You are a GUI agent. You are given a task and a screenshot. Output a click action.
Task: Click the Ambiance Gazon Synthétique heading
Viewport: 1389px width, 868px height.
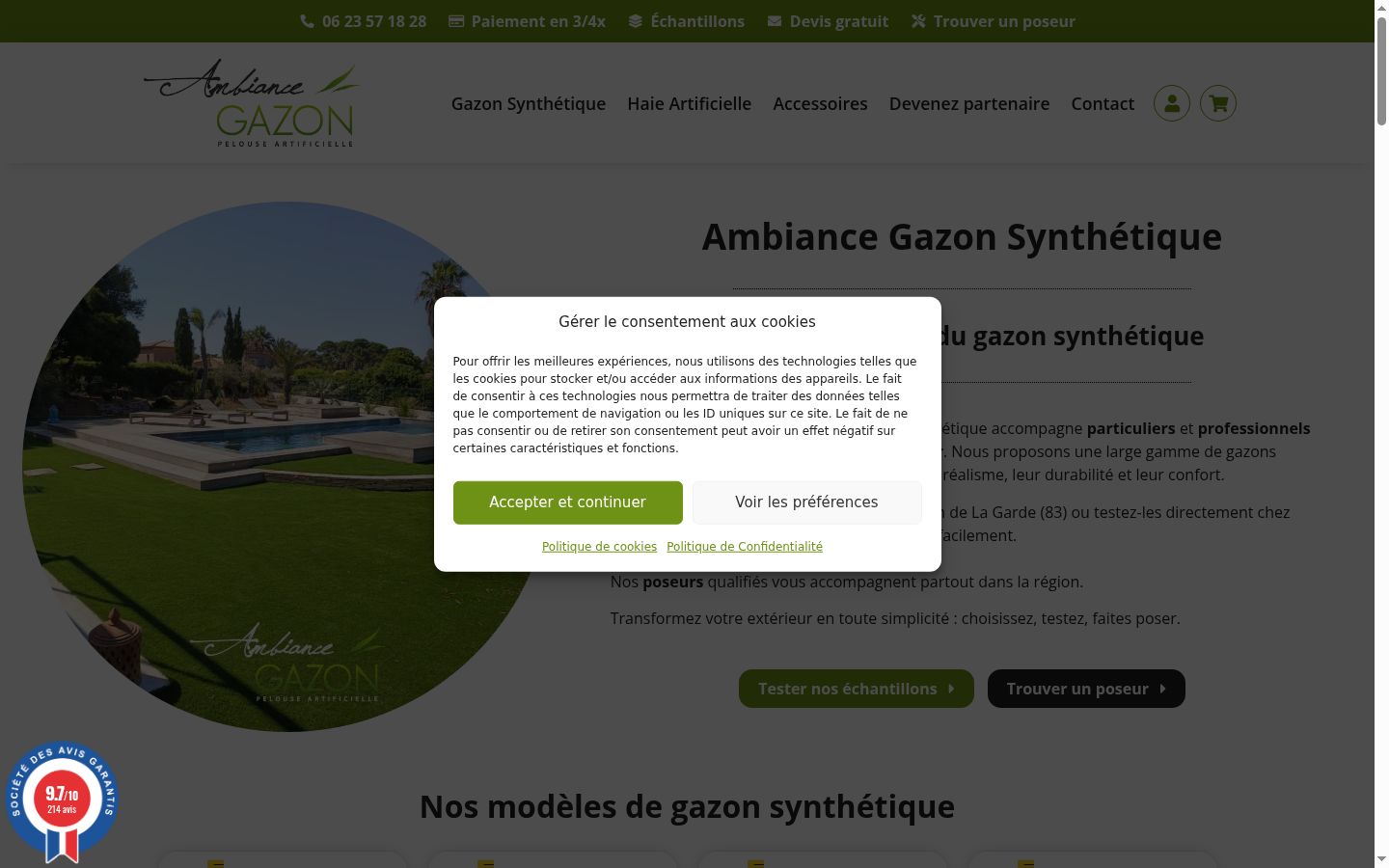(962, 237)
